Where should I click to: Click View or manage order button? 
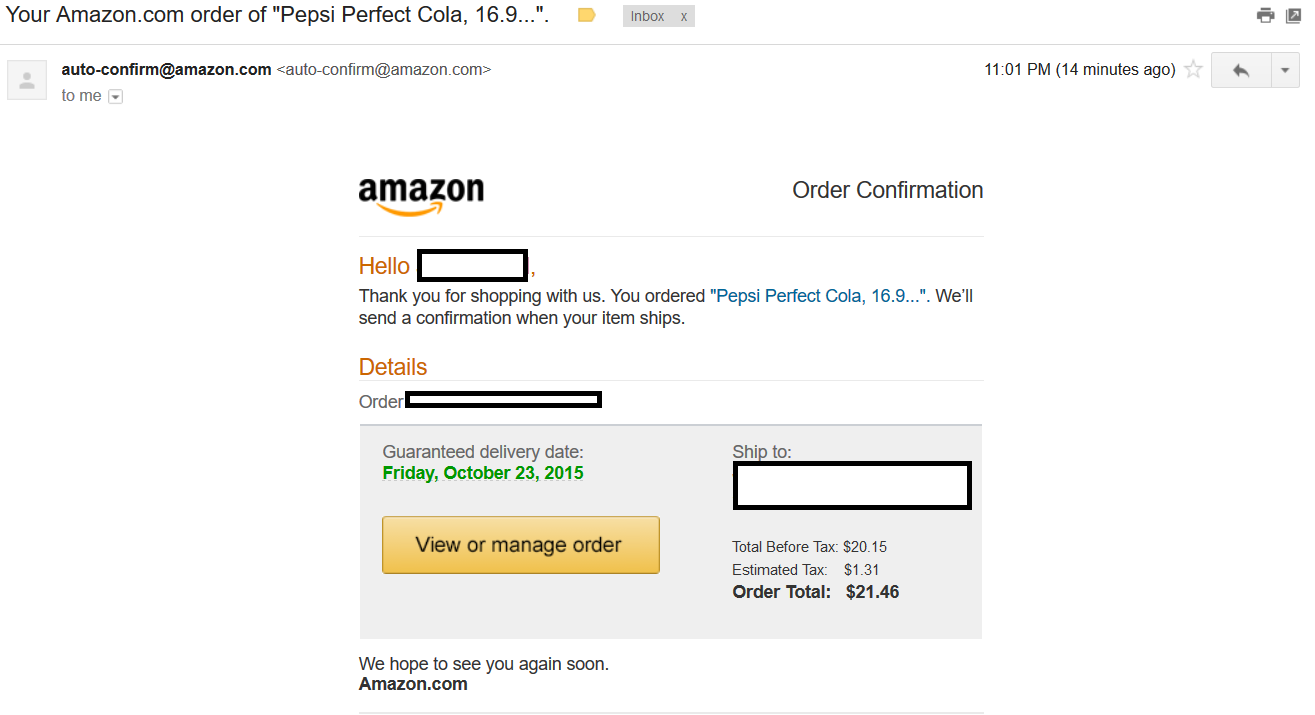click(521, 545)
